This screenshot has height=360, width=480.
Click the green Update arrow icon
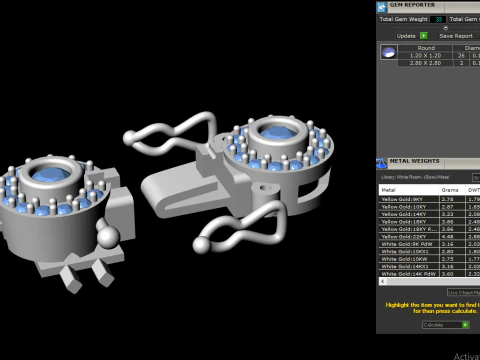pyautogui.click(x=424, y=36)
